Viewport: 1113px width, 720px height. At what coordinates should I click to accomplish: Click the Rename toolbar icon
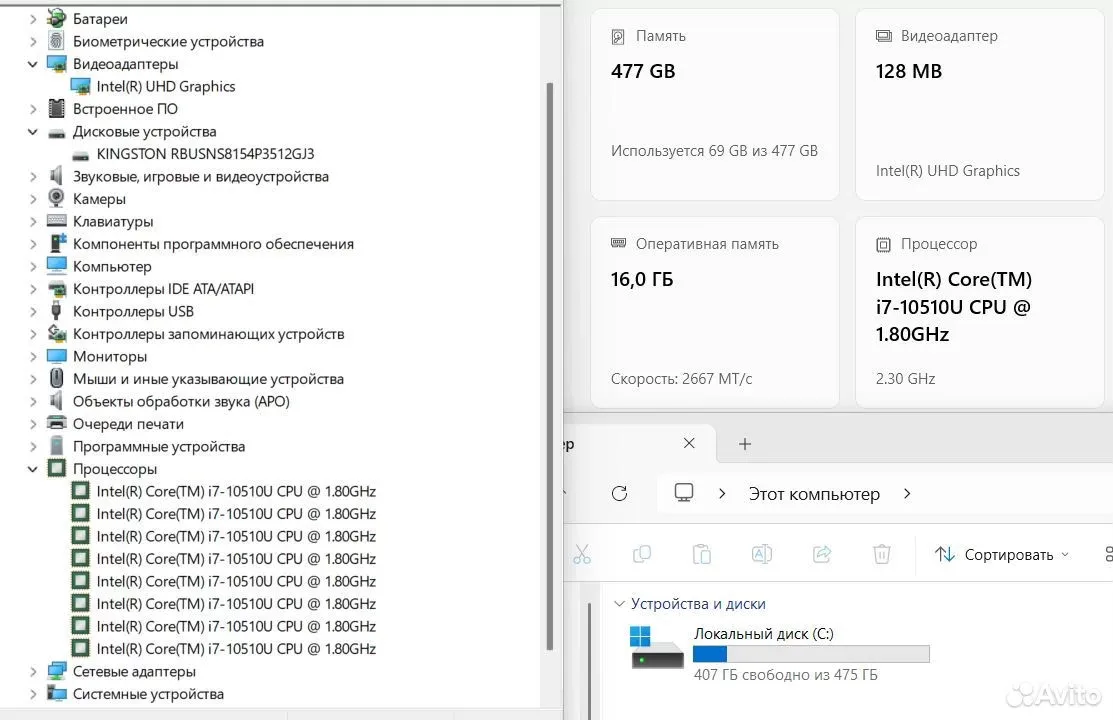tap(762, 554)
